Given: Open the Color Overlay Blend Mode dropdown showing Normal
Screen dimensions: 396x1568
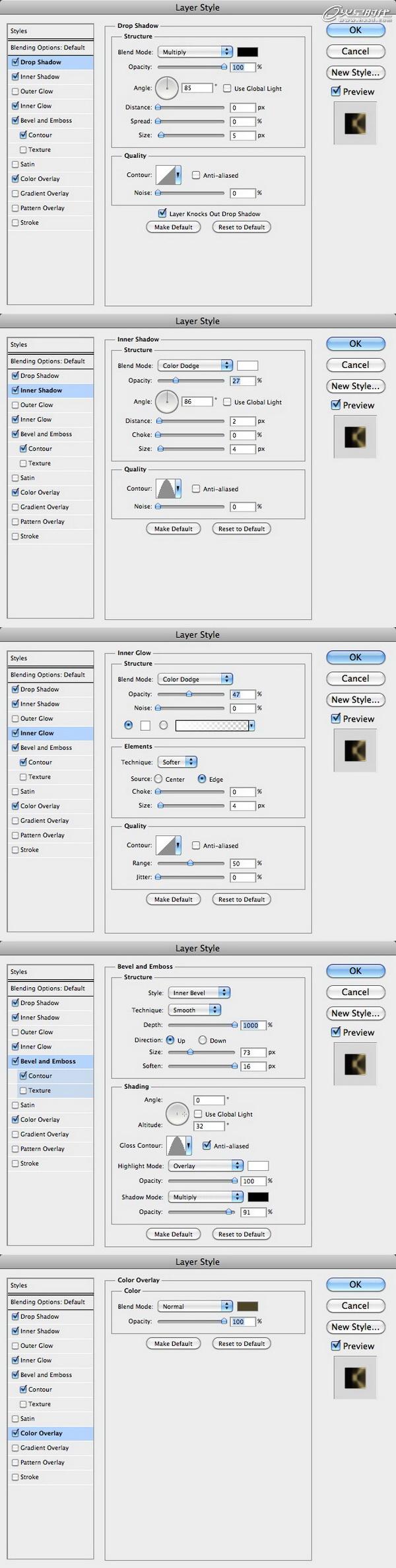Looking at the screenshot, I should point(195,1306).
